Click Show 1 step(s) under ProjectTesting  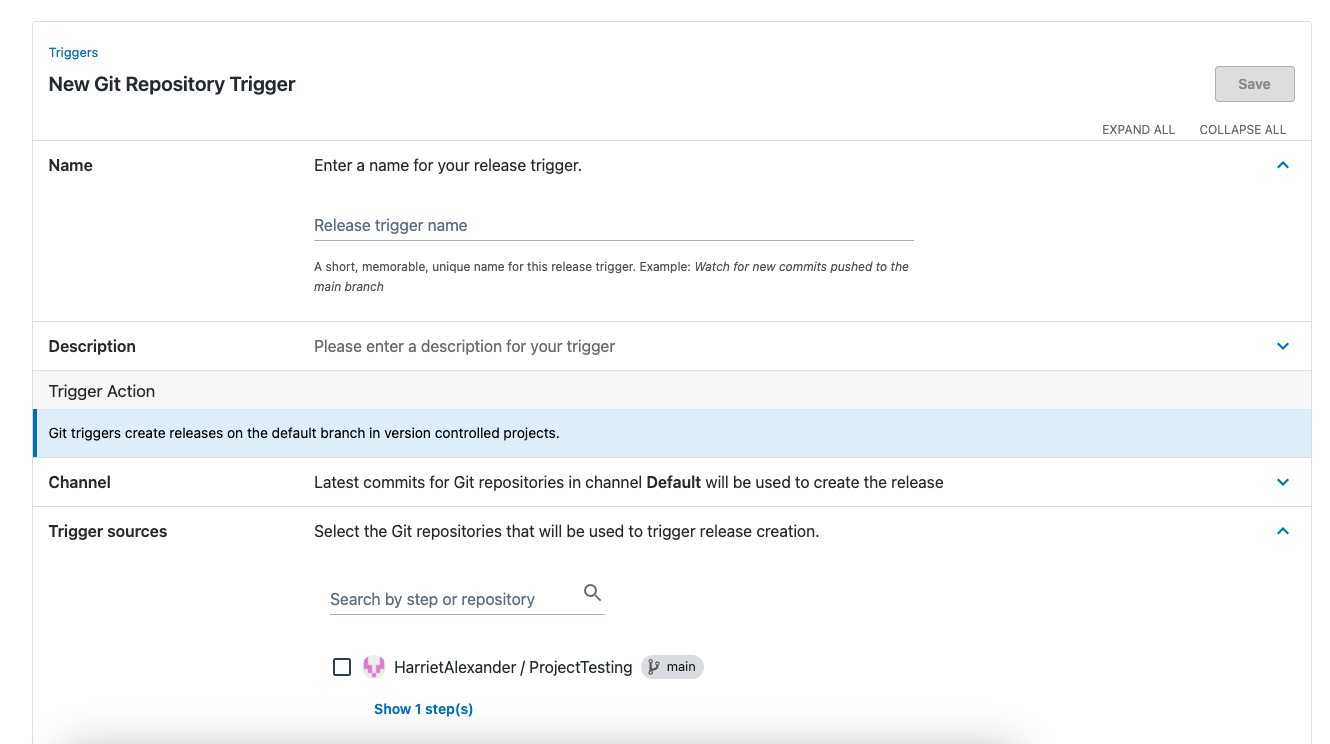tap(423, 708)
